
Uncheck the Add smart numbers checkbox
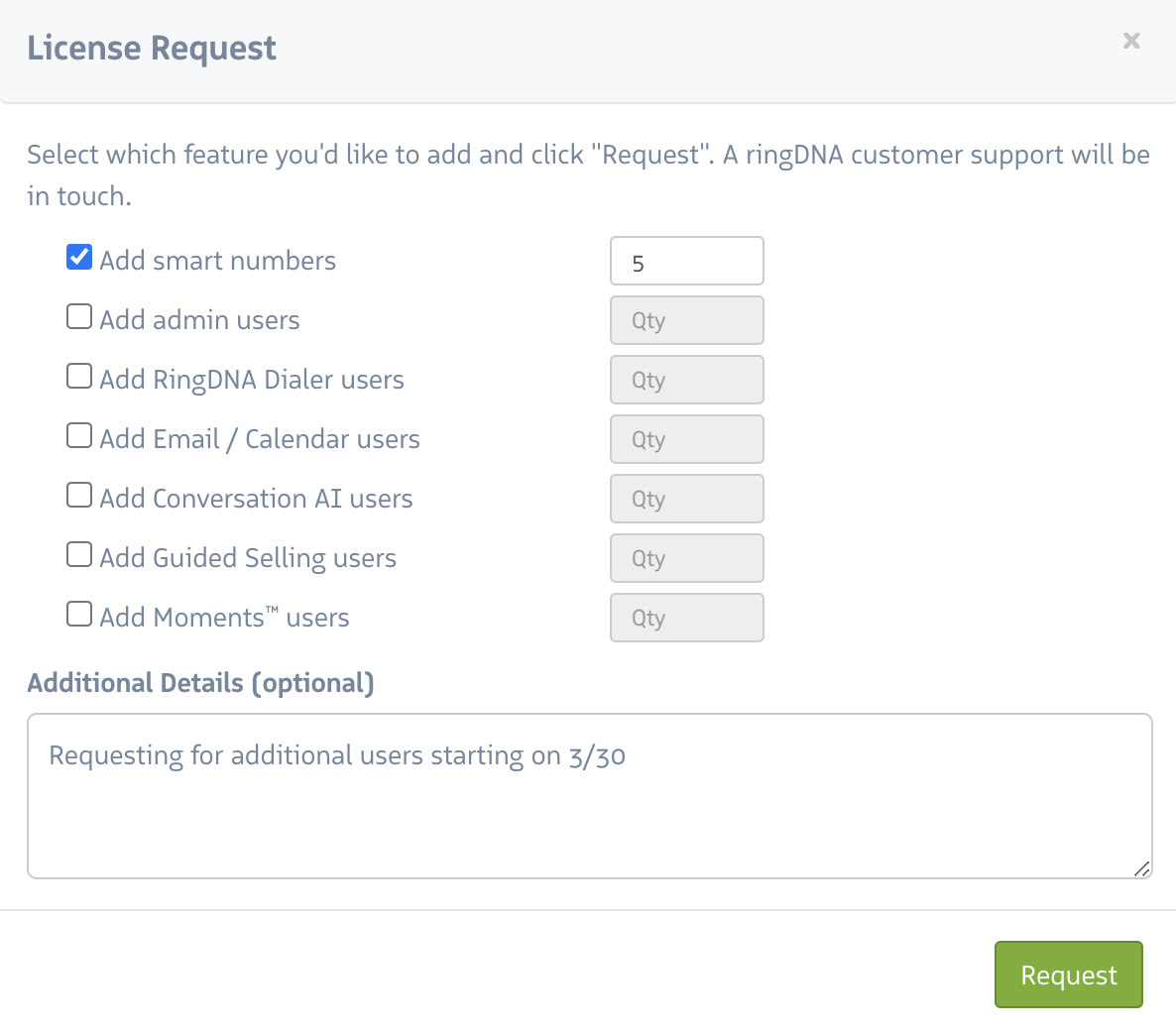point(79,258)
